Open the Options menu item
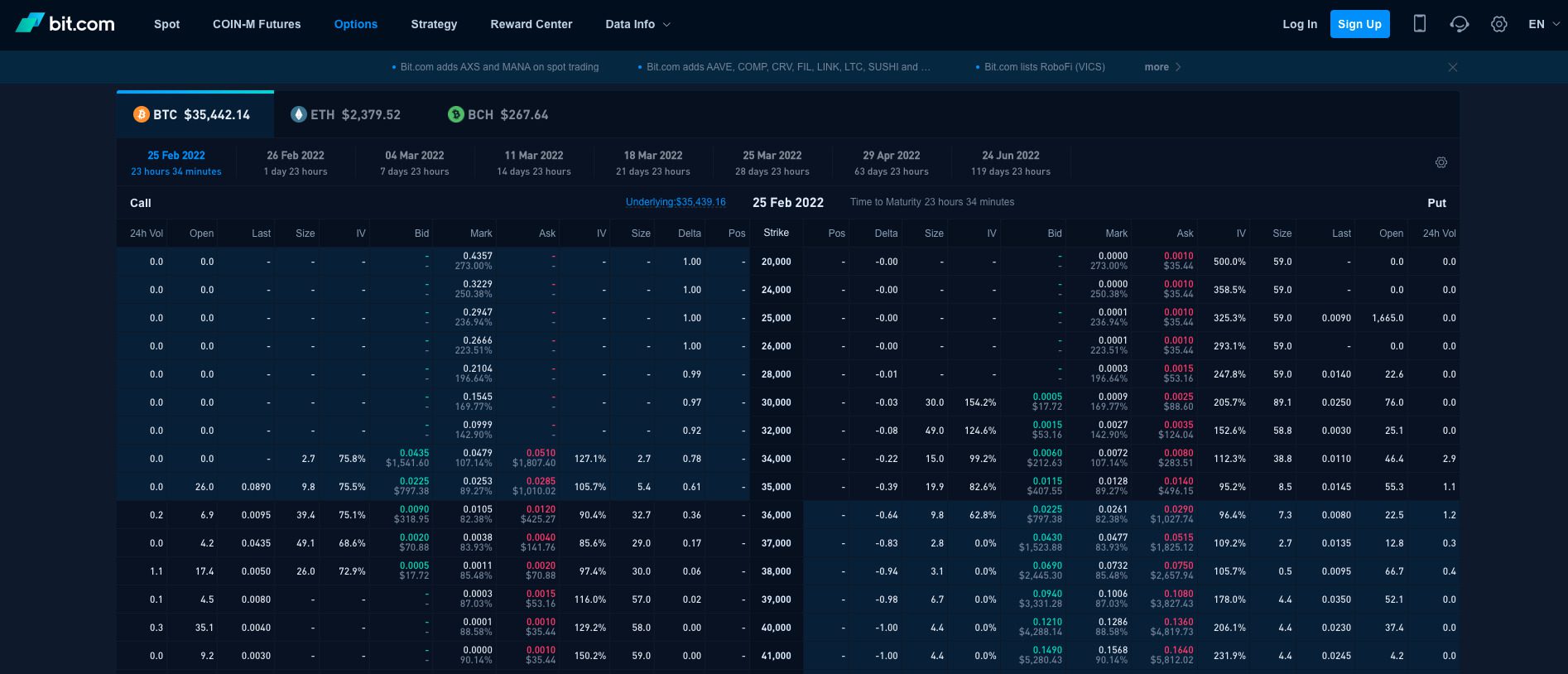1568x674 pixels. pos(355,24)
